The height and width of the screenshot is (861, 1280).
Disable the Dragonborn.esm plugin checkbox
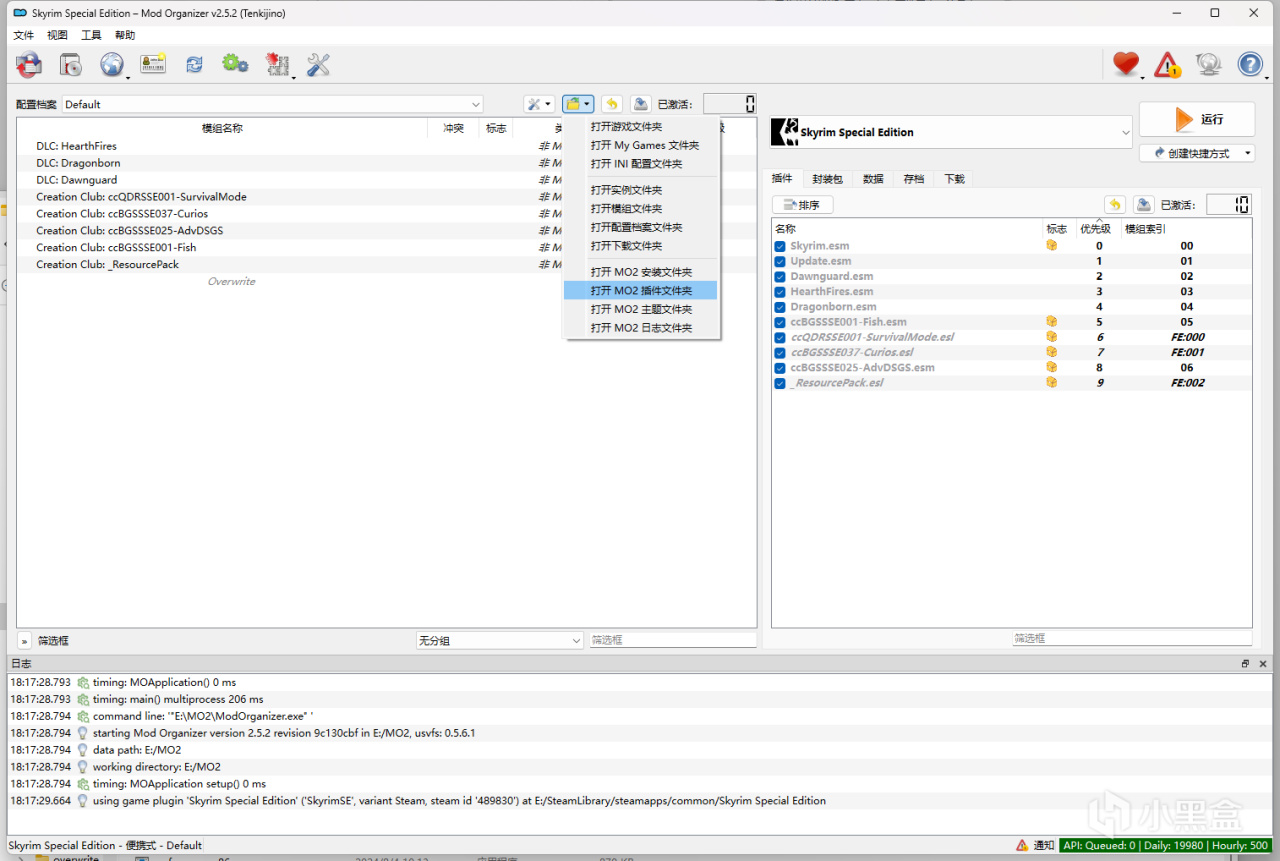coord(780,307)
